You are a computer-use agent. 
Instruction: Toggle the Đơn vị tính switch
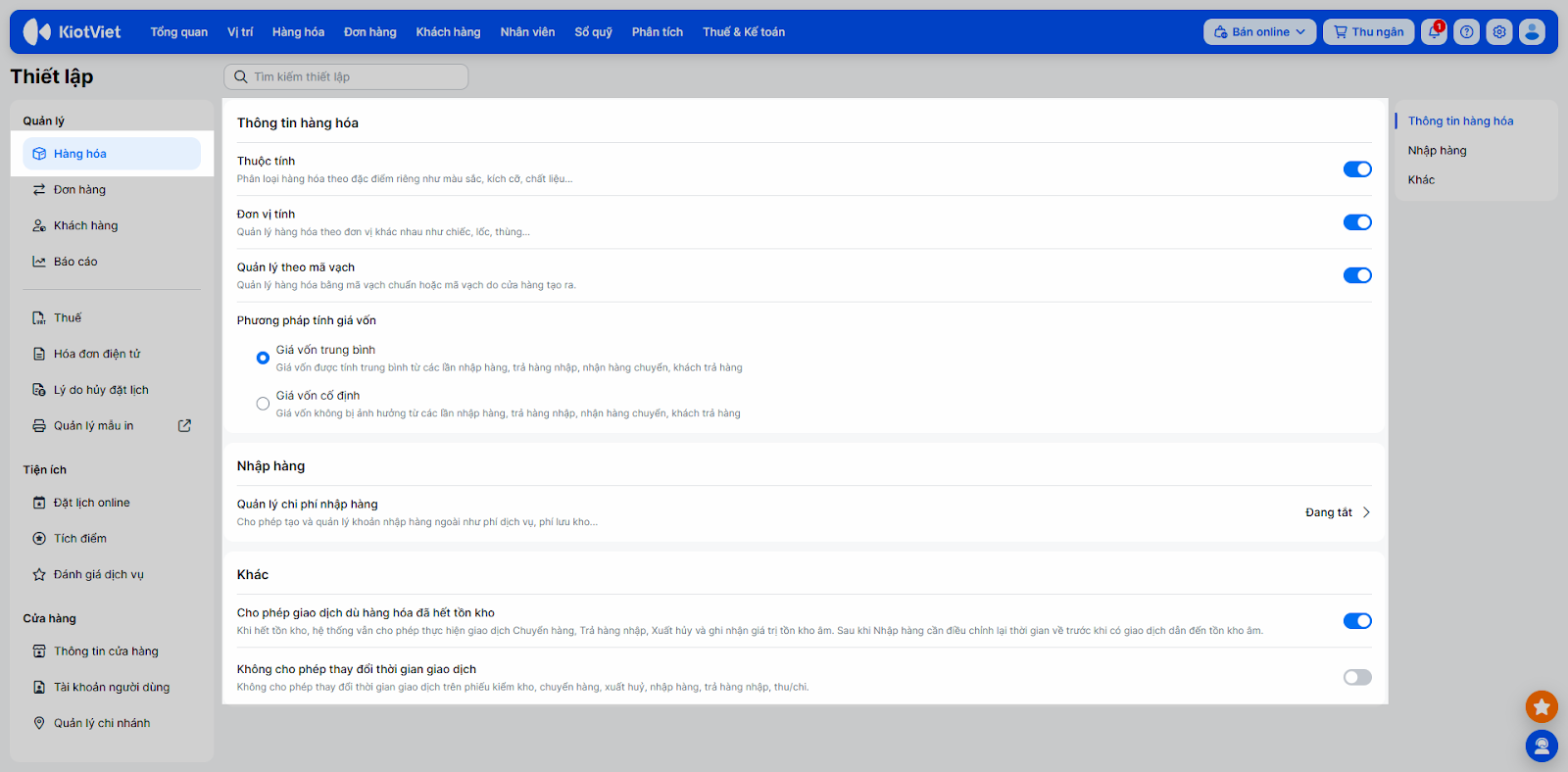click(1357, 222)
